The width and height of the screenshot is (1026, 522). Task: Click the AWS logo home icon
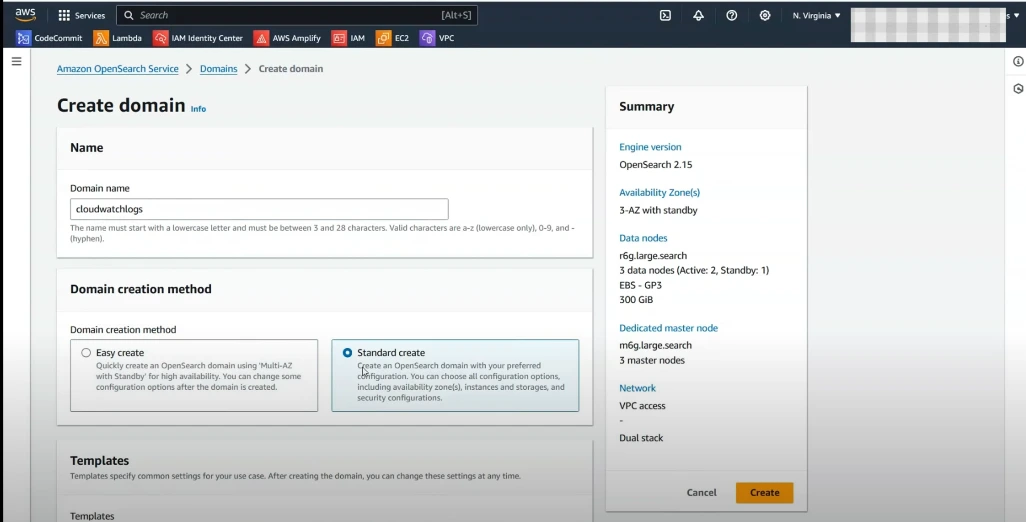coord(25,14)
